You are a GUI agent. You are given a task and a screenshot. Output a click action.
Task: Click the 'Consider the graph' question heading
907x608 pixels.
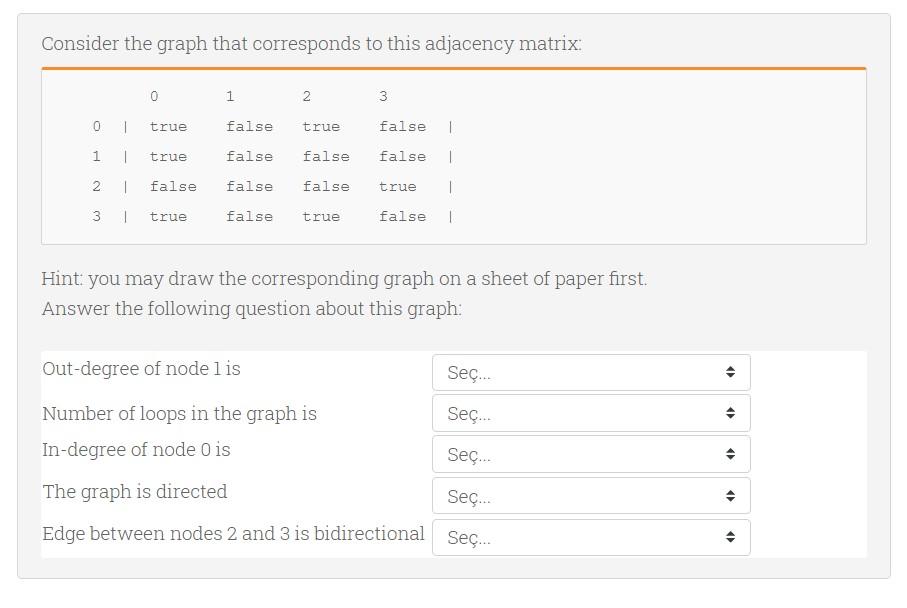(x=311, y=44)
